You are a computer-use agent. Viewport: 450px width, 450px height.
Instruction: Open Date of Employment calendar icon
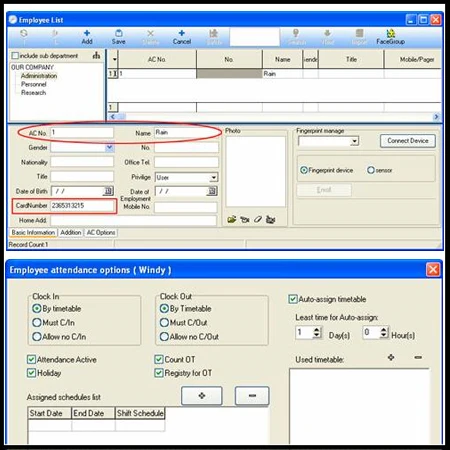click(x=212, y=191)
